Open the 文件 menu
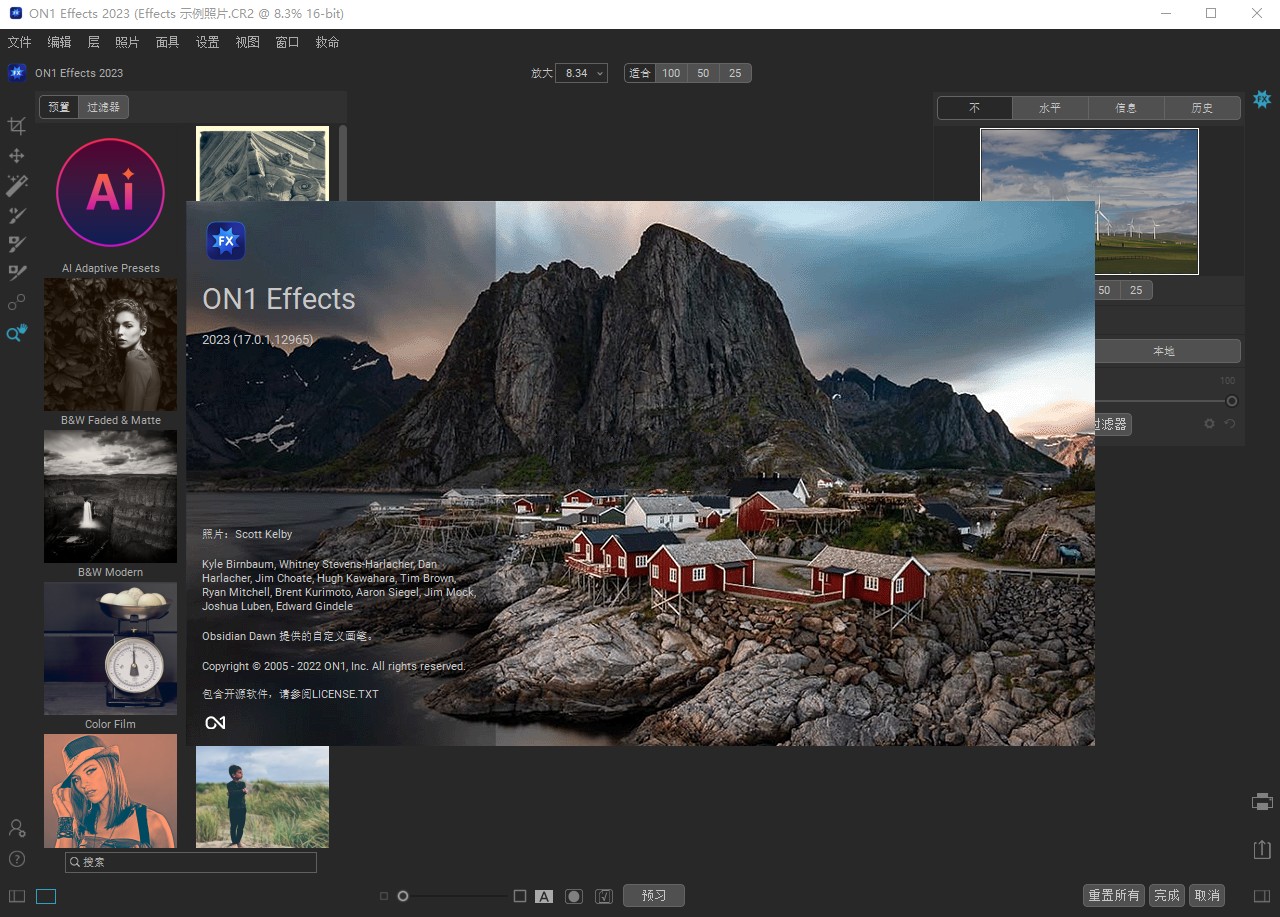Image resolution: width=1280 pixels, height=917 pixels. click(x=20, y=42)
